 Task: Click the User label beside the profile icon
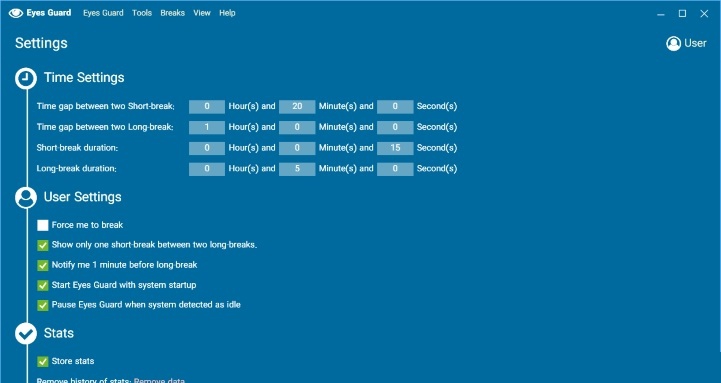coord(695,43)
